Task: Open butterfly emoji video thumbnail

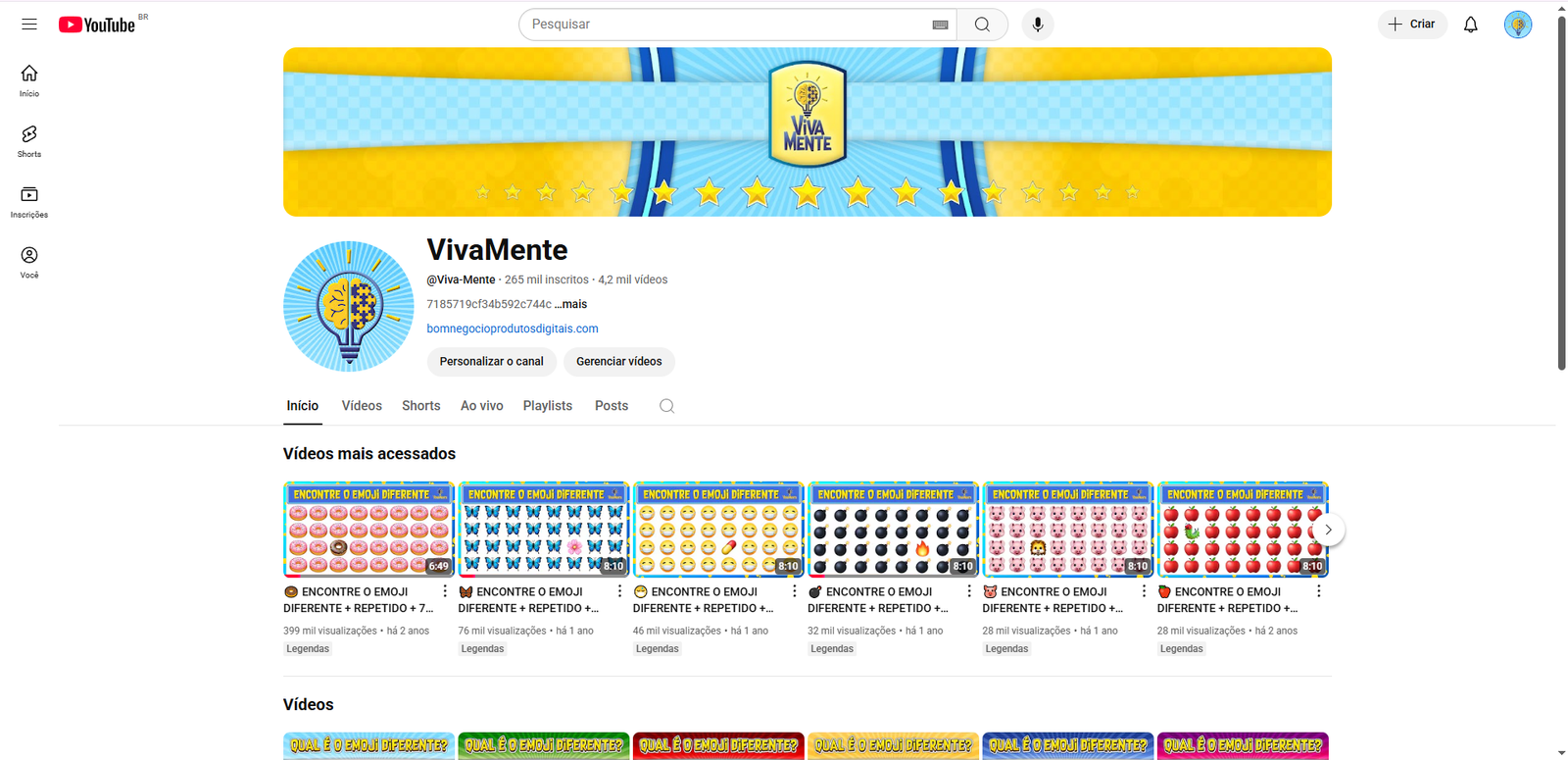Action: [544, 530]
